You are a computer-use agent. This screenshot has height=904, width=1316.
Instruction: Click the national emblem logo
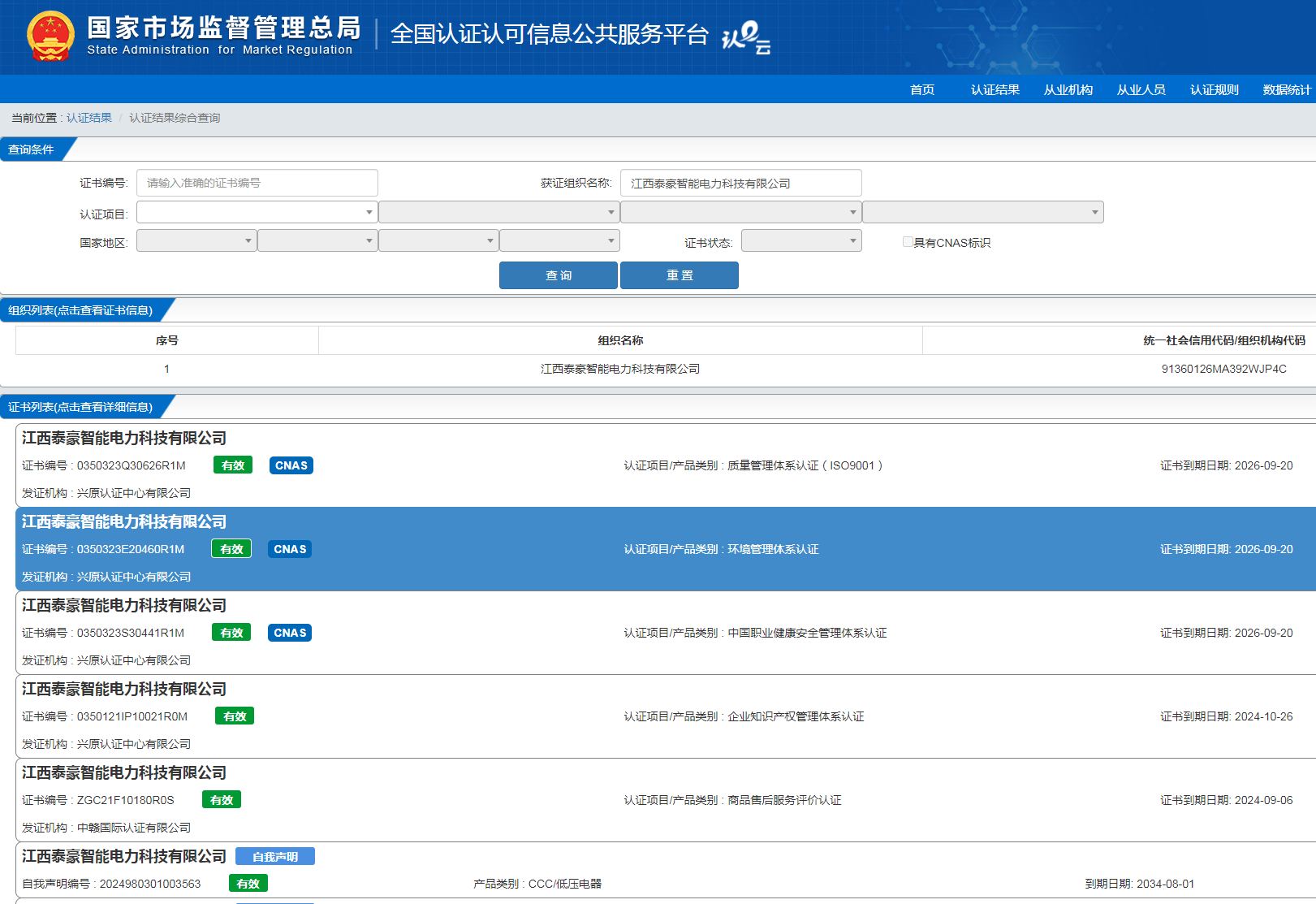(50, 36)
